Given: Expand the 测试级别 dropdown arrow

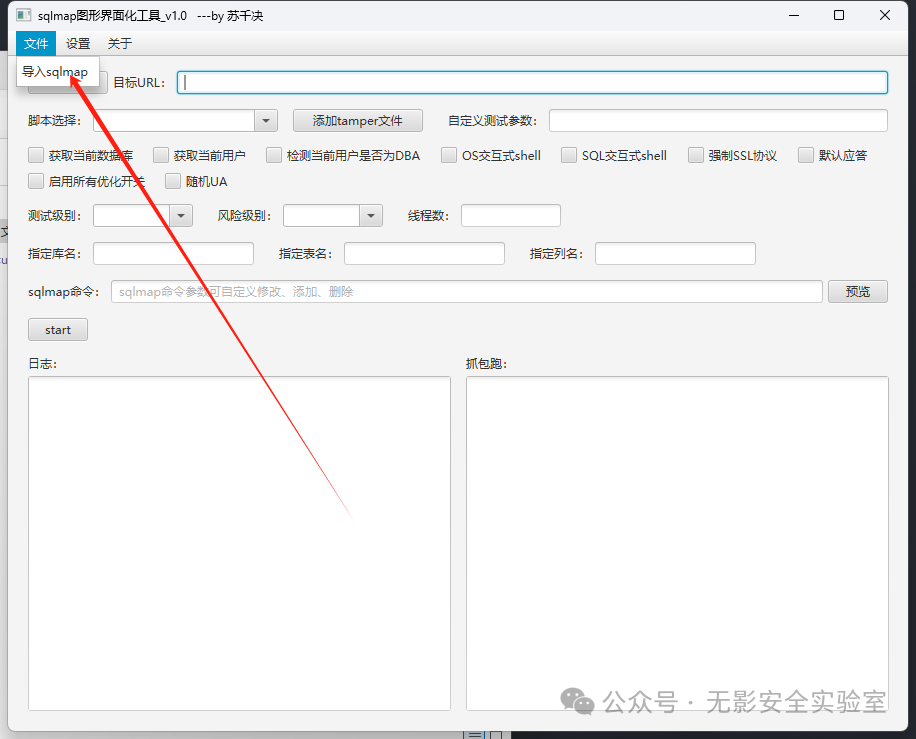Looking at the screenshot, I should pos(181,216).
